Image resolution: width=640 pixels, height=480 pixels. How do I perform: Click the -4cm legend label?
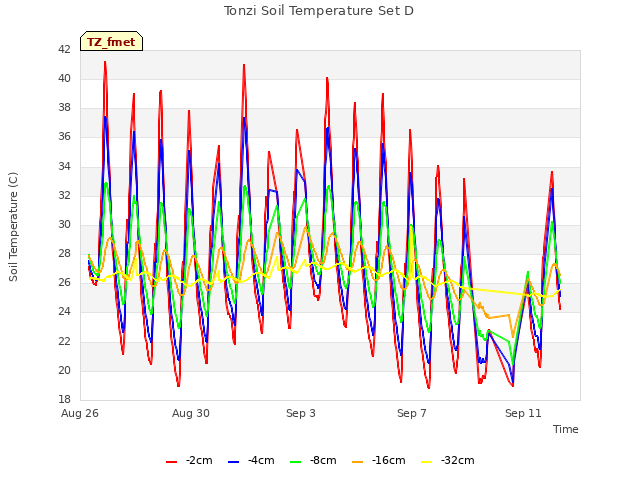(261, 461)
